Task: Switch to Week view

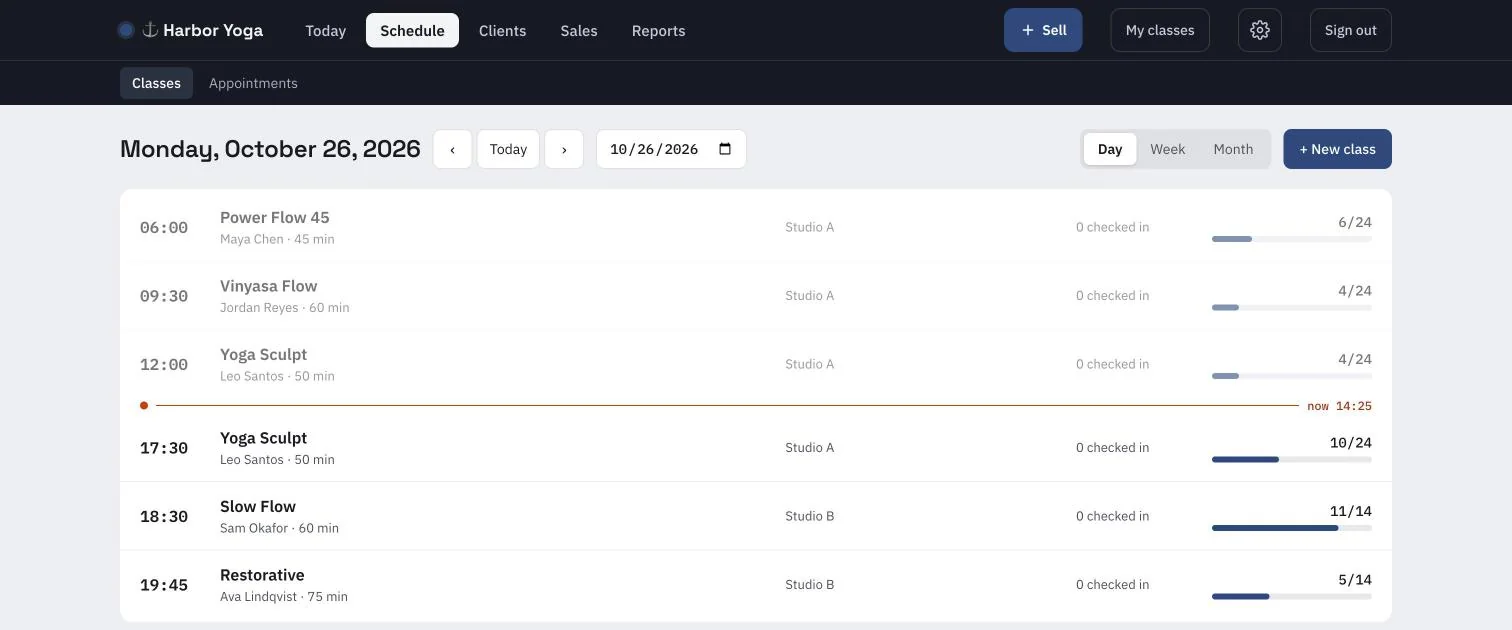Action: pyautogui.click(x=1168, y=149)
